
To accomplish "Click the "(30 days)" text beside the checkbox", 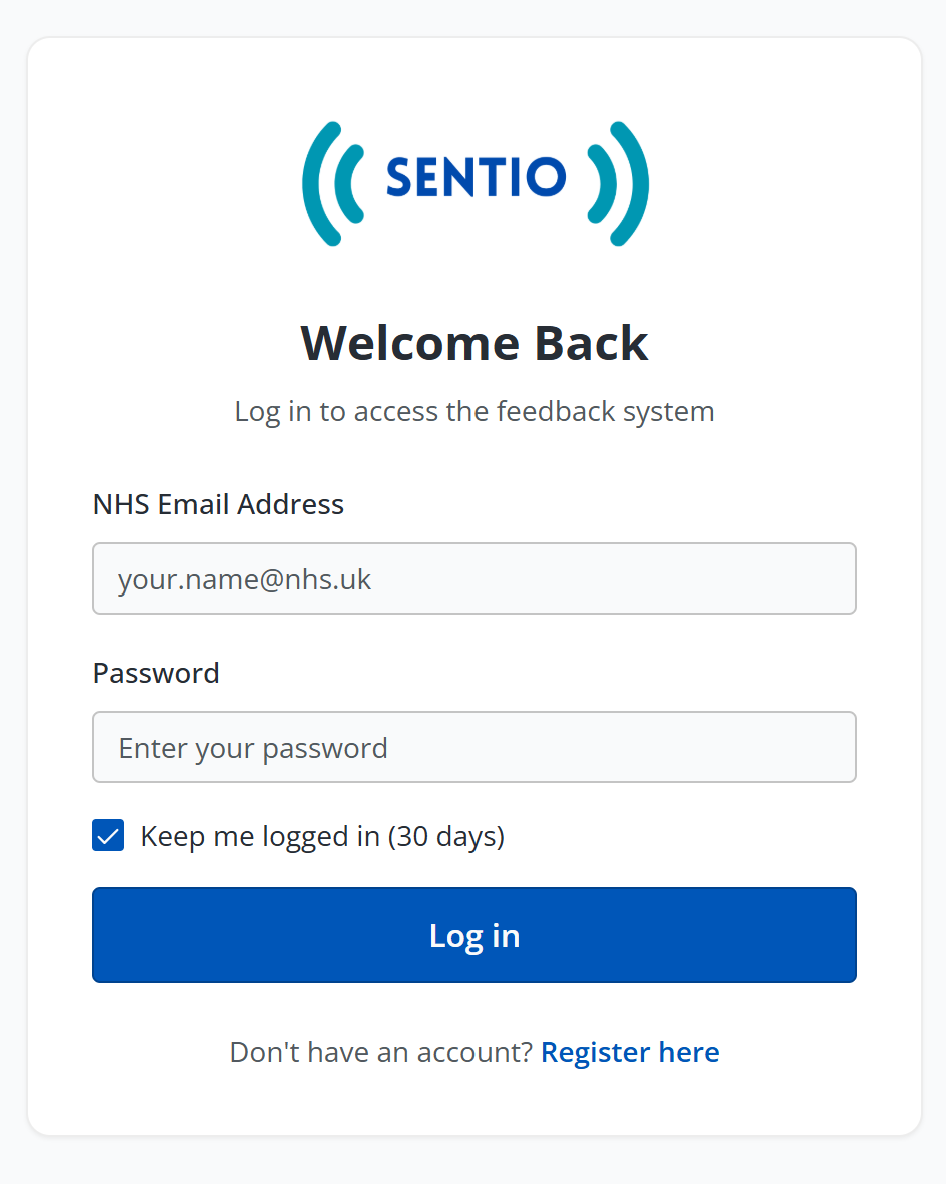I will coord(446,836).
